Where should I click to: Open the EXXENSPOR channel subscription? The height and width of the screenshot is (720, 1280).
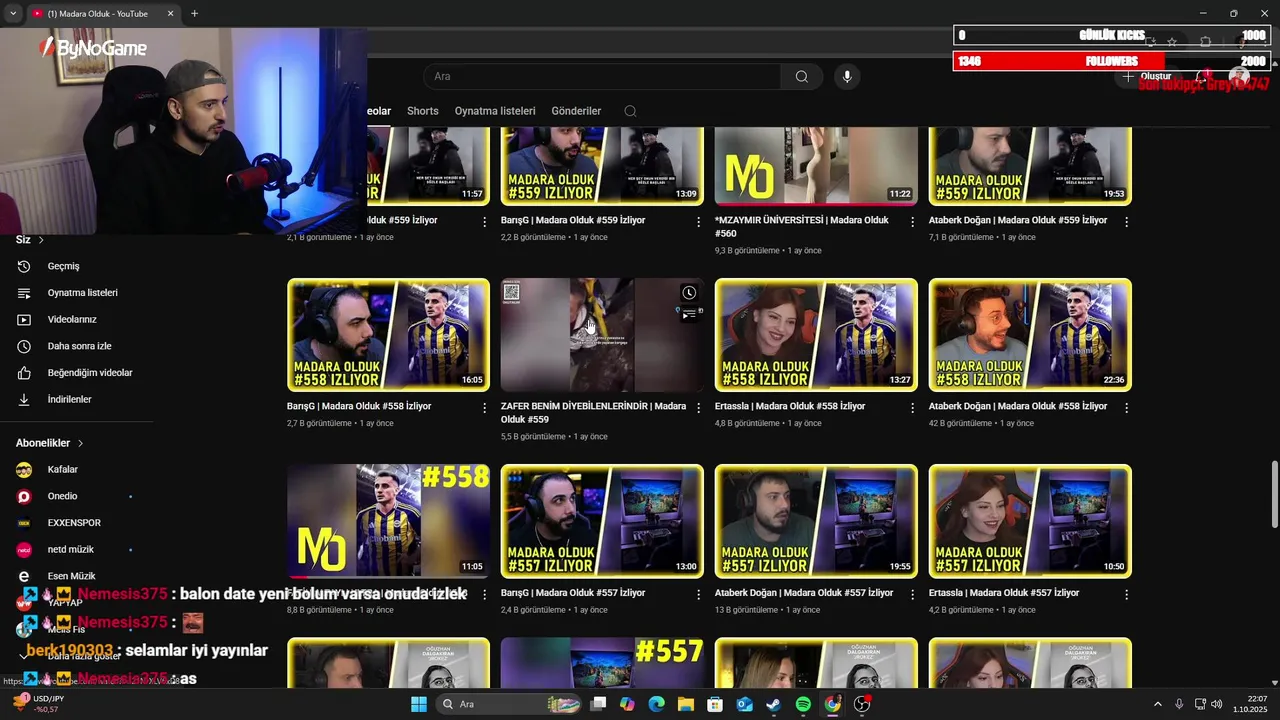click(76, 523)
